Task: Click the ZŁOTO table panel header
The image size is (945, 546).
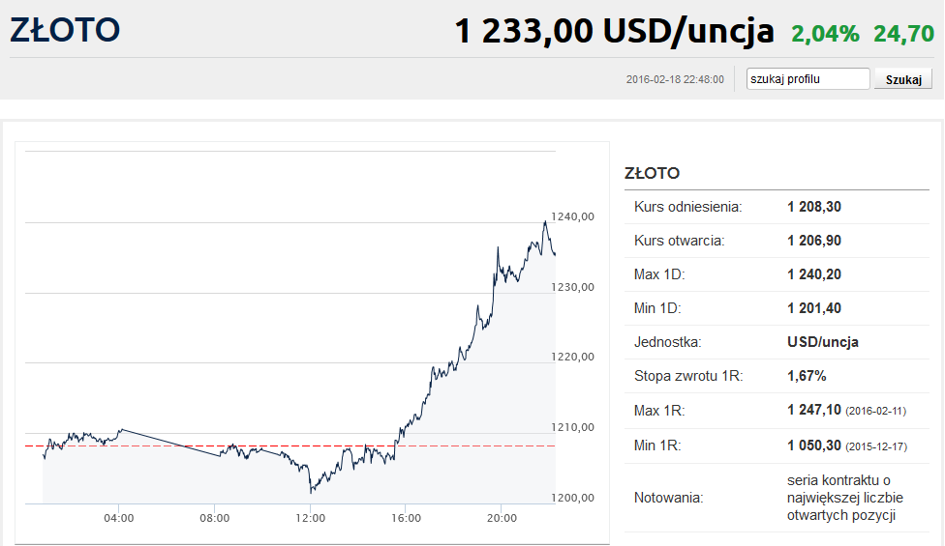Action: (x=652, y=174)
